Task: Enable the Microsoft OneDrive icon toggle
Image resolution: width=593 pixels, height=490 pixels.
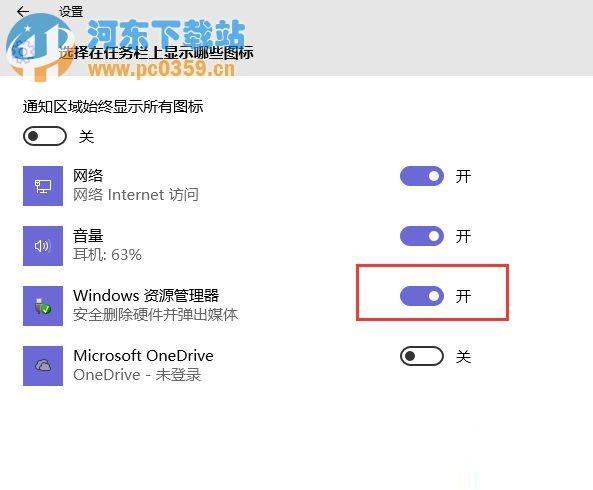Action: click(x=422, y=356)
